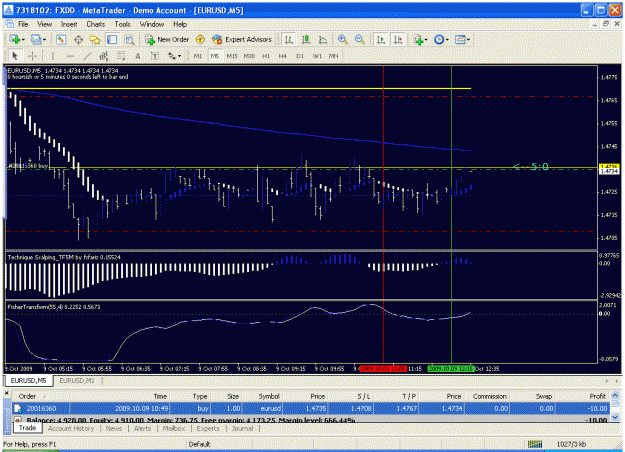Click the New Order button
625x452 pixels.
tap(167, 39)
